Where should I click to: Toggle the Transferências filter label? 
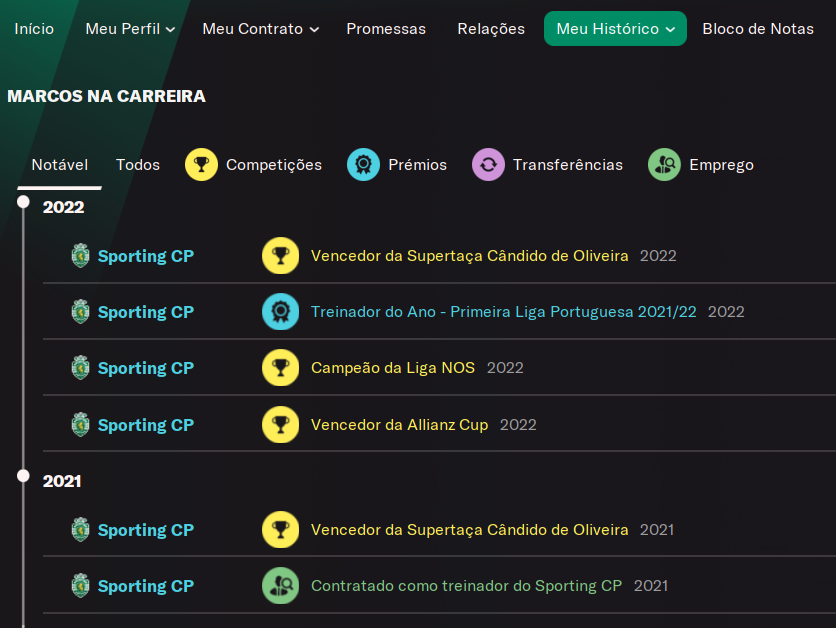tap(568, 165)
